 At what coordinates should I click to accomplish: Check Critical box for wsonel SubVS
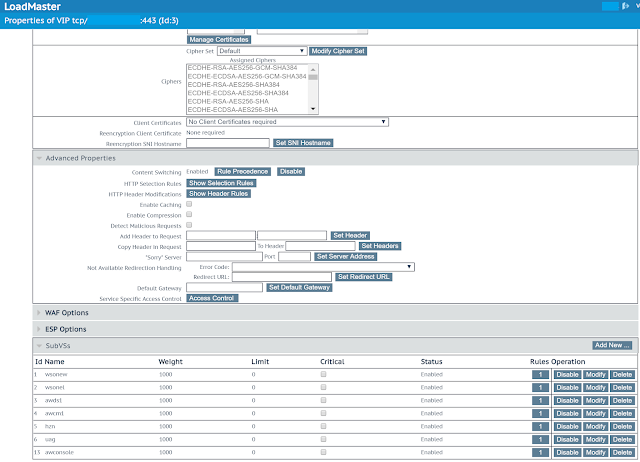(x=323, y=387)
